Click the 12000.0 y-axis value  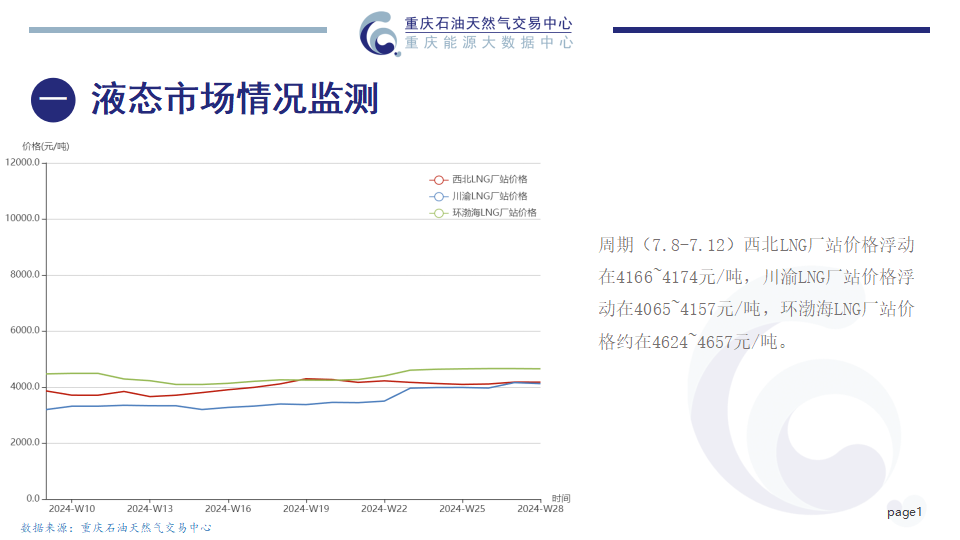pyautogui.click(x=23, y=162)
